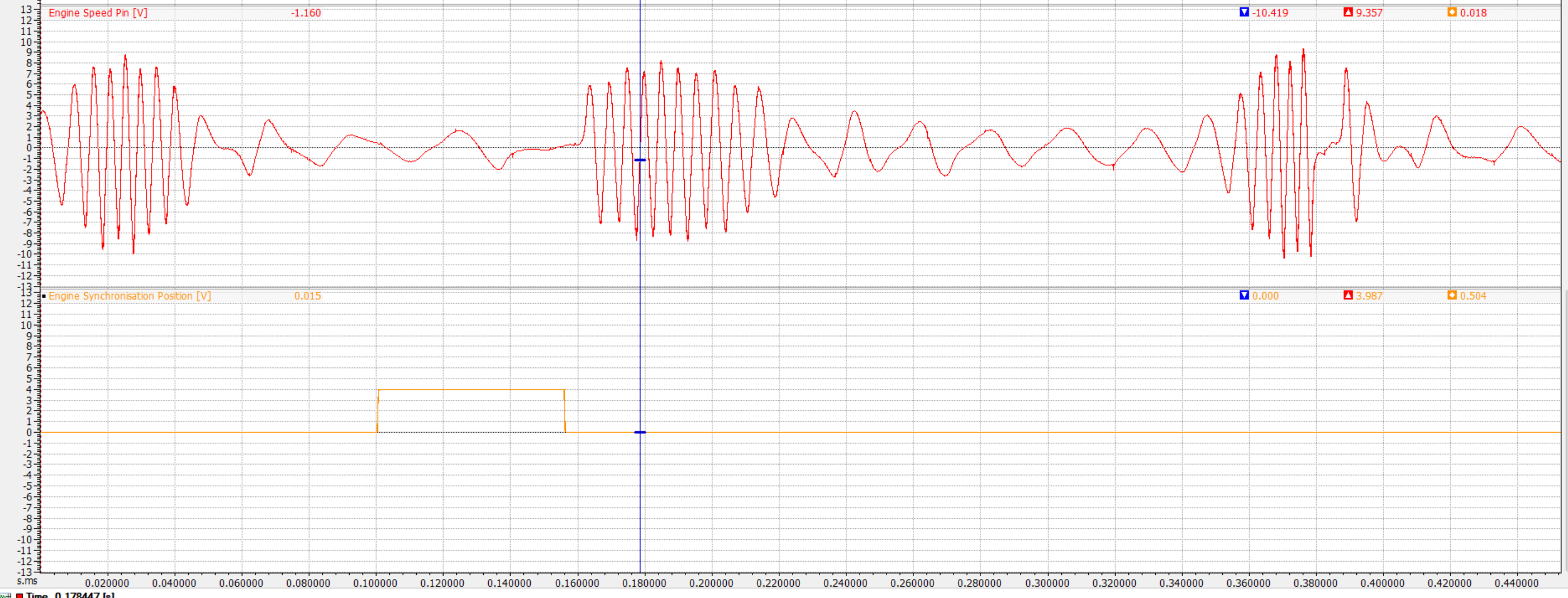The height and width of the screenshot is (598, 1568).
Task: Click the orange average marker icon beside 0.018
Action: pos(1452,12)
